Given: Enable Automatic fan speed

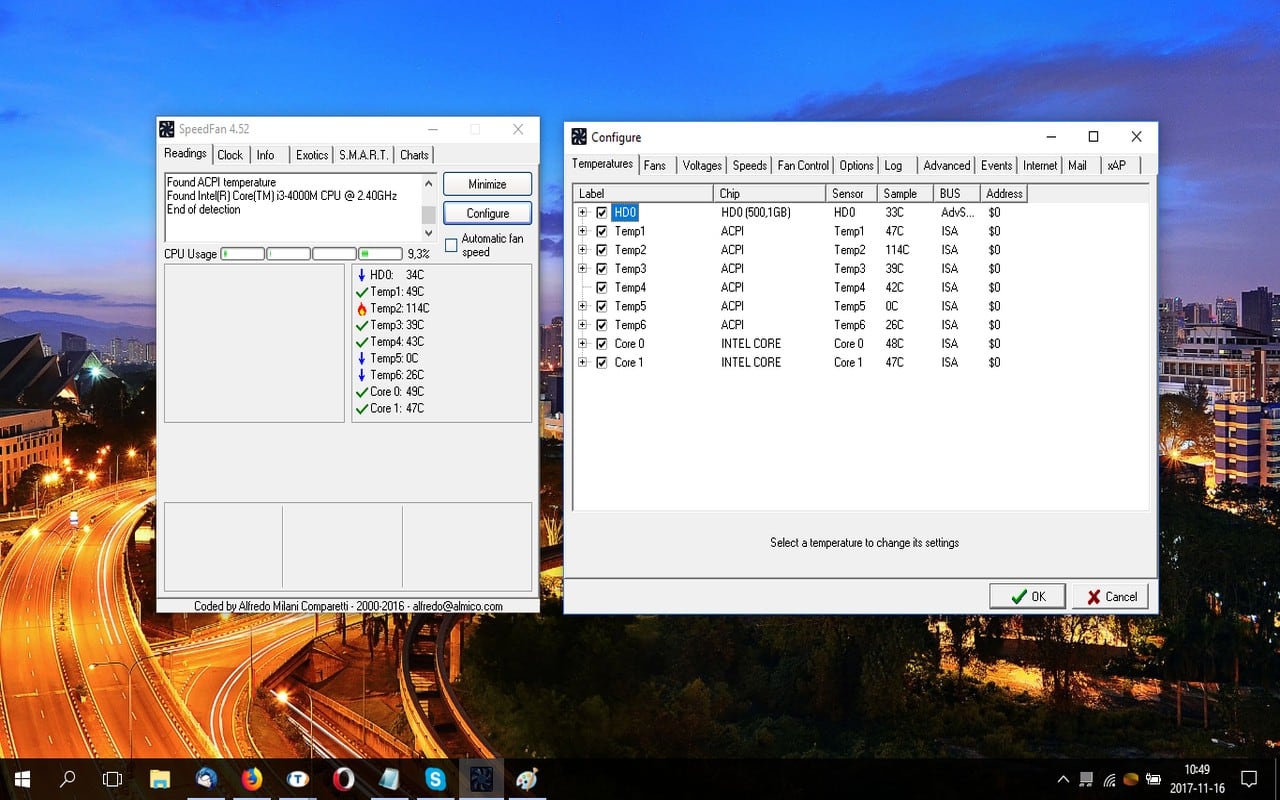Looking at the screenshot, I should pos(452,244).
